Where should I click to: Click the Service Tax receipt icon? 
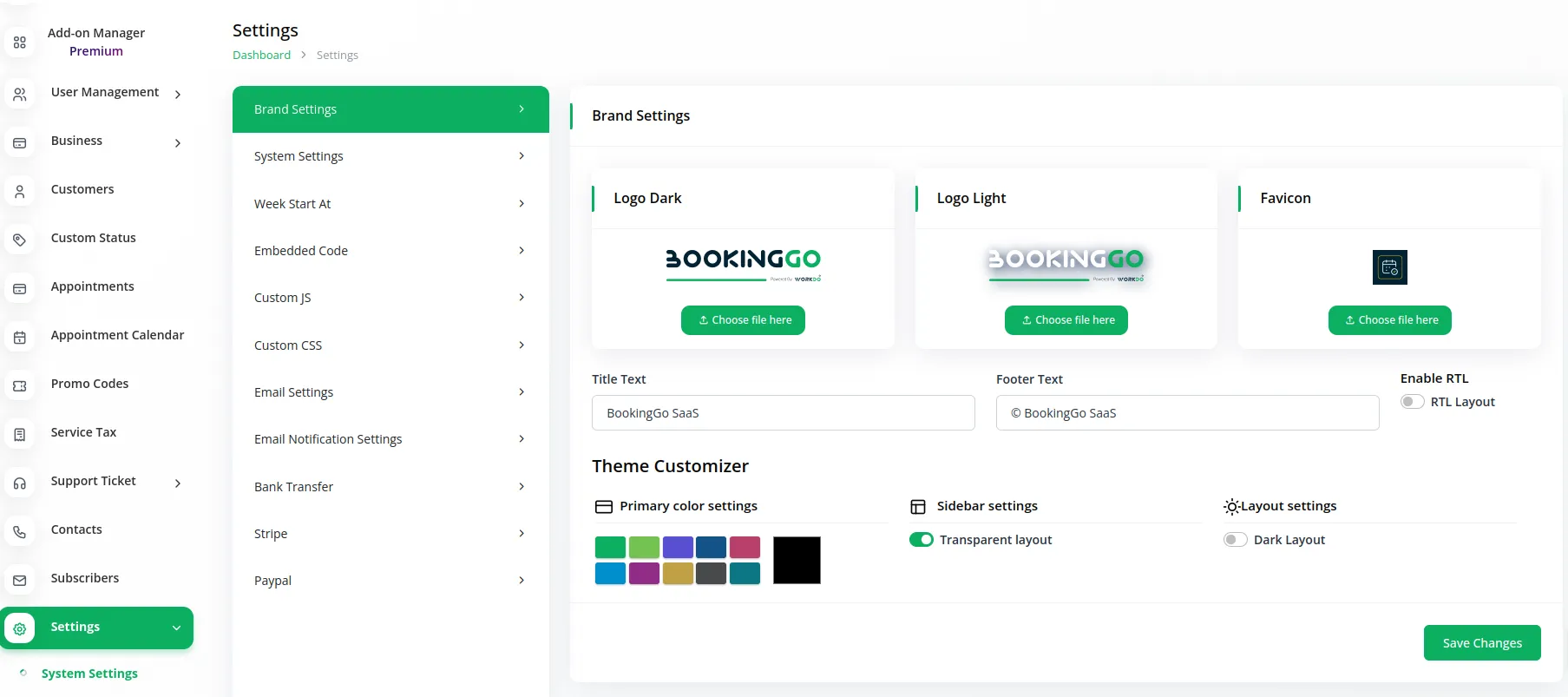tap(20, 434)
